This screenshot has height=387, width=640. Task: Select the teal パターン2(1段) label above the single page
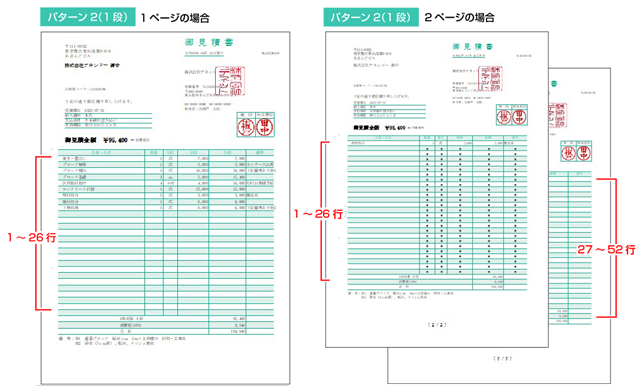(x=88, y=17)
